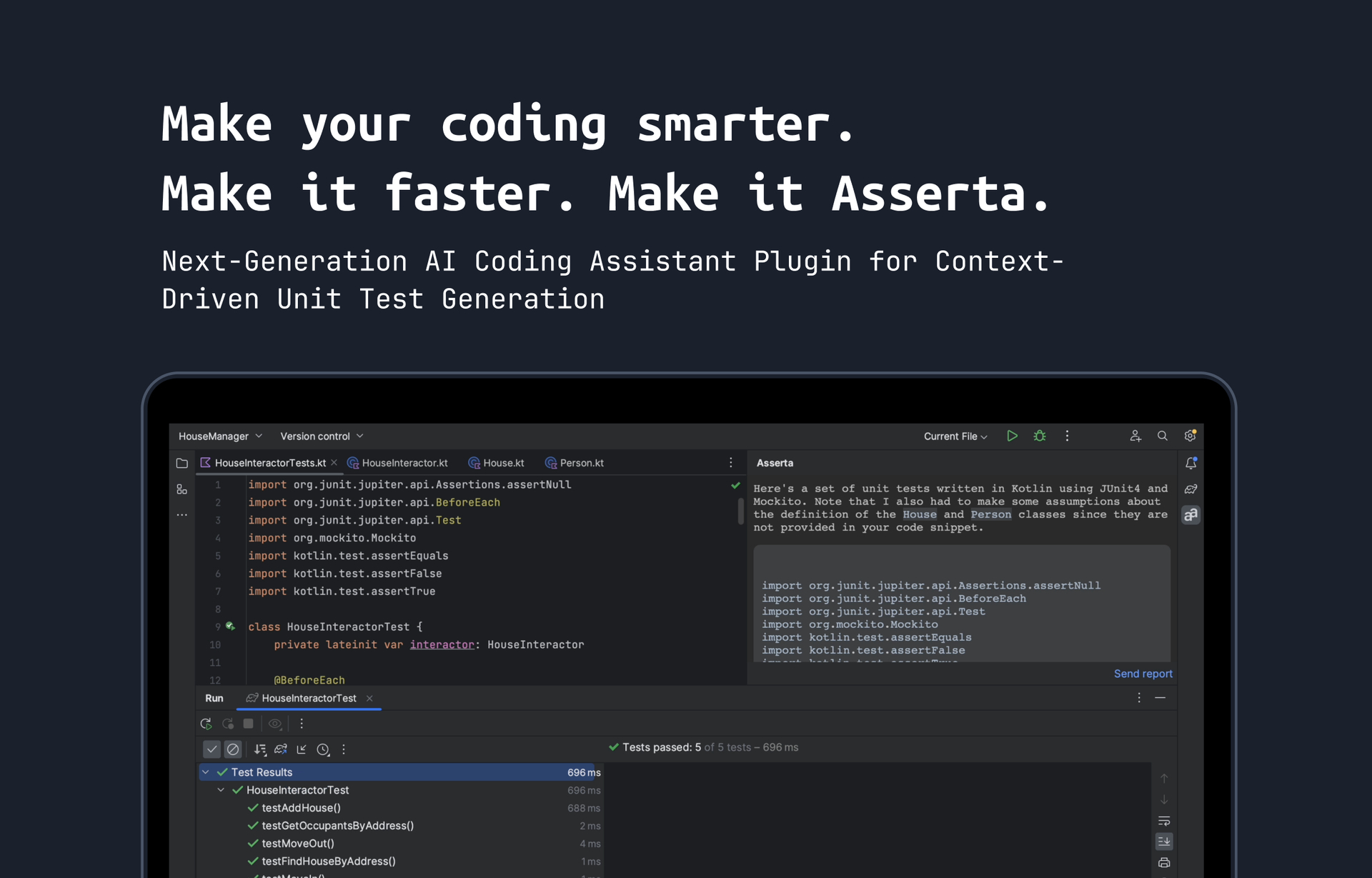Click the green Run button
This screenshot has width=1372, height=878.
pos(1012,436)
